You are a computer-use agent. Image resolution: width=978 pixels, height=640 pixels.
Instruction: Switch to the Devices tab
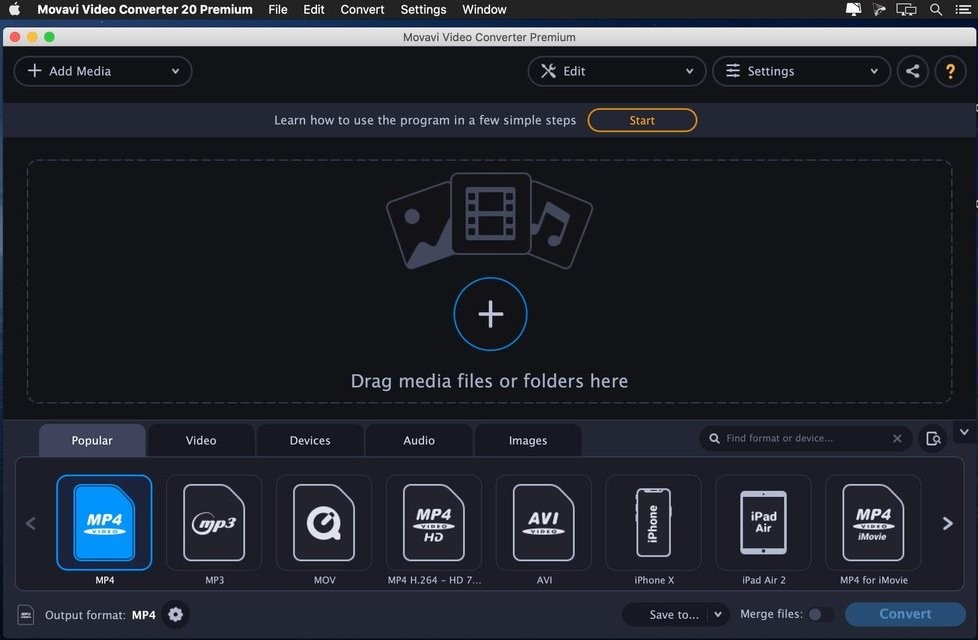[310, 440]
